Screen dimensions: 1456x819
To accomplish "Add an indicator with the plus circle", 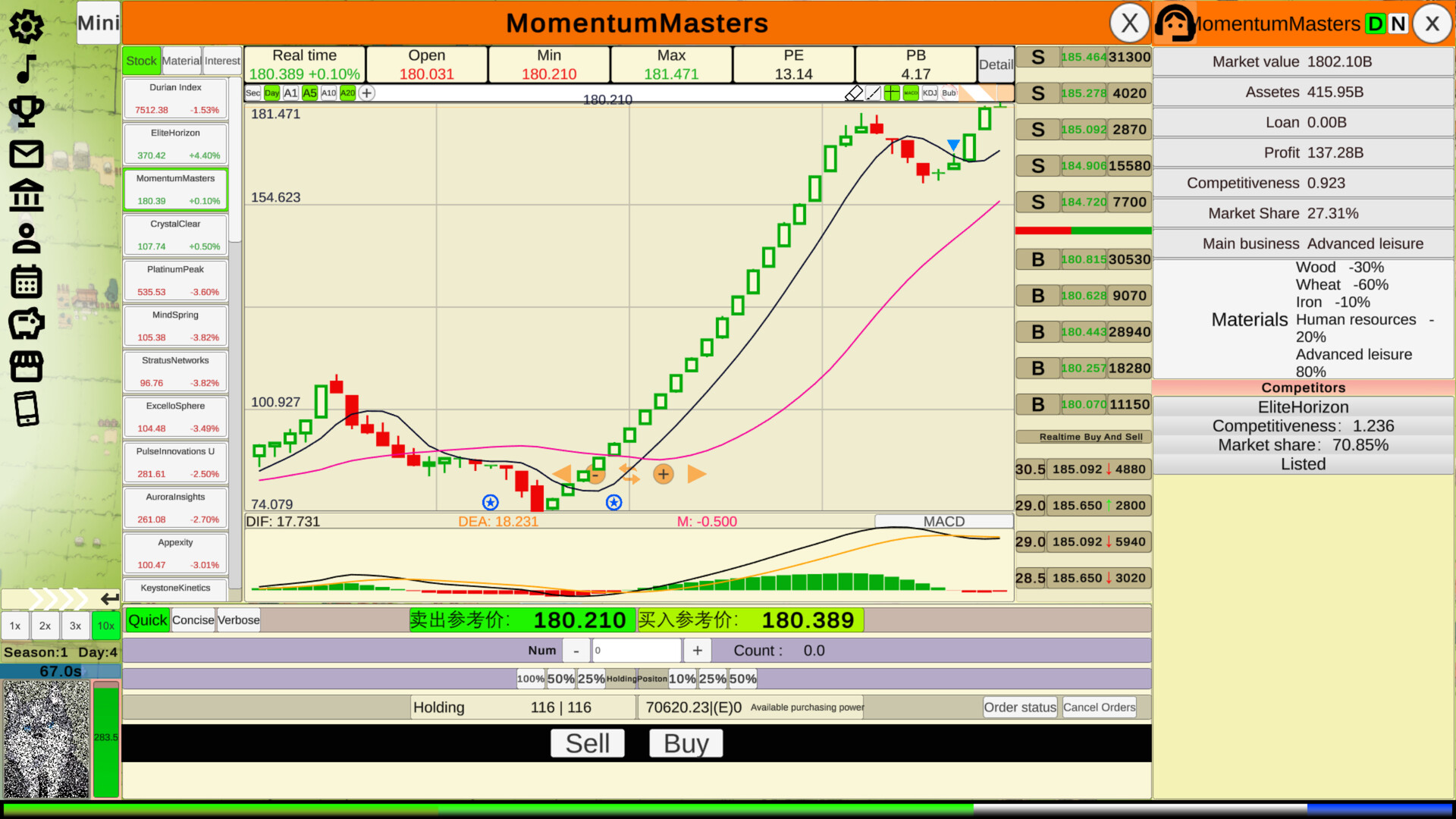I will [x=367, y=93].
